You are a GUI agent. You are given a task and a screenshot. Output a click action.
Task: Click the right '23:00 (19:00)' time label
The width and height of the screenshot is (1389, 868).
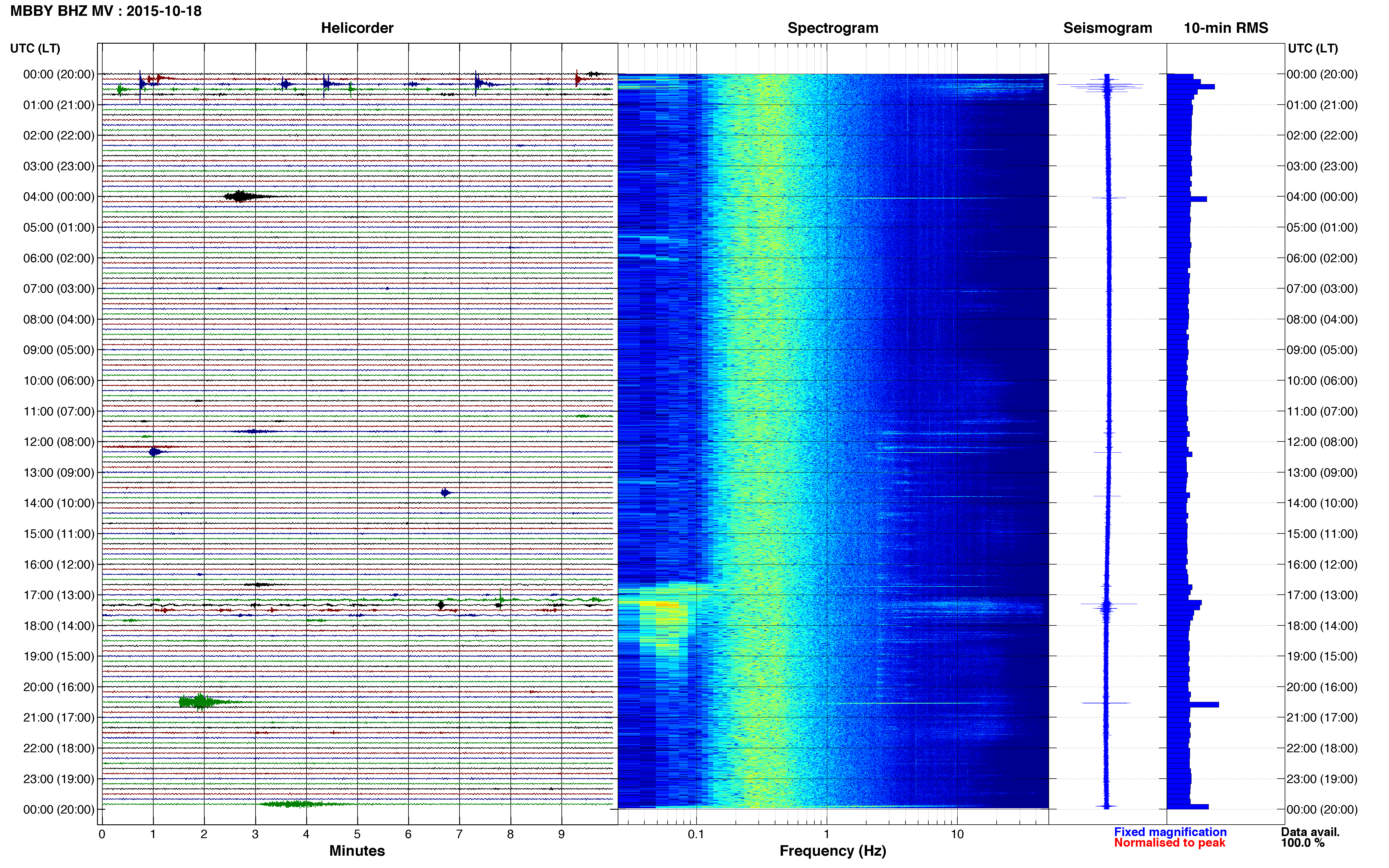[x=1322, y=779]
